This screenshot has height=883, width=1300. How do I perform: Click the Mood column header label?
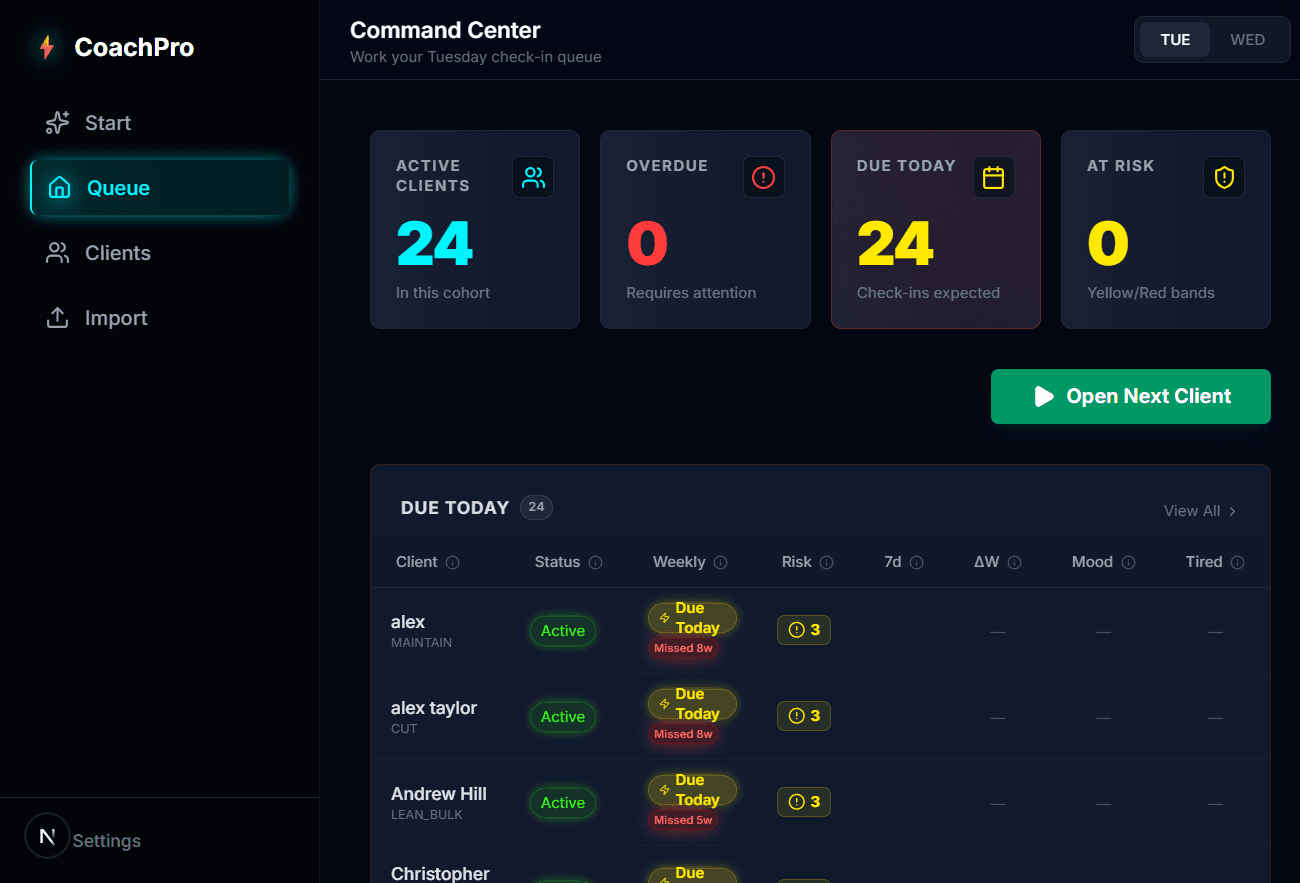point(1092,562)
